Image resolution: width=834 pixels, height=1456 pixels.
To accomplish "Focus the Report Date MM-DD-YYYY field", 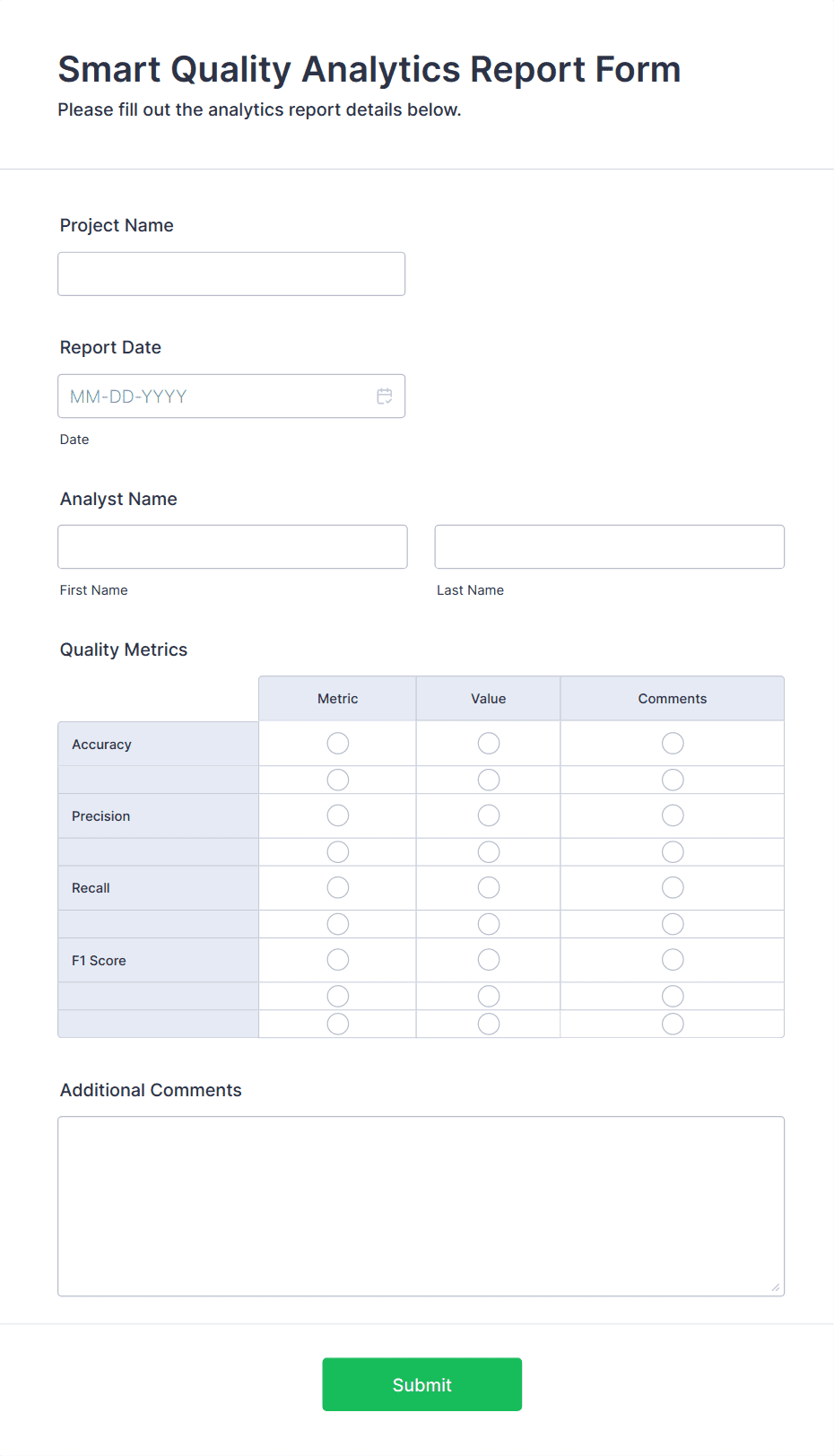I will coord(215,397).
